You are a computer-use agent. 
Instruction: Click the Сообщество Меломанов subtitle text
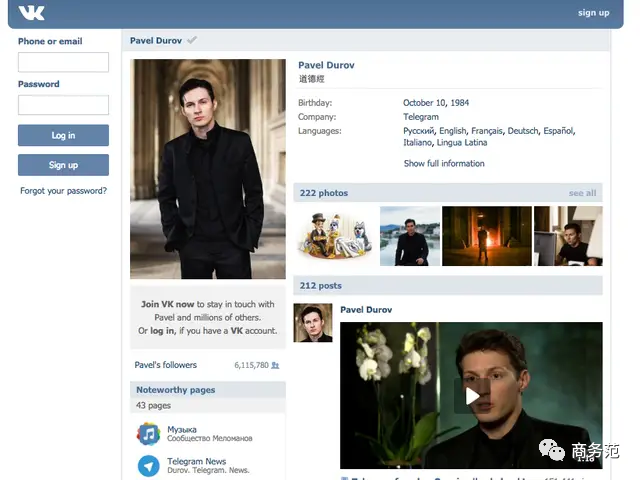(209, 438)
